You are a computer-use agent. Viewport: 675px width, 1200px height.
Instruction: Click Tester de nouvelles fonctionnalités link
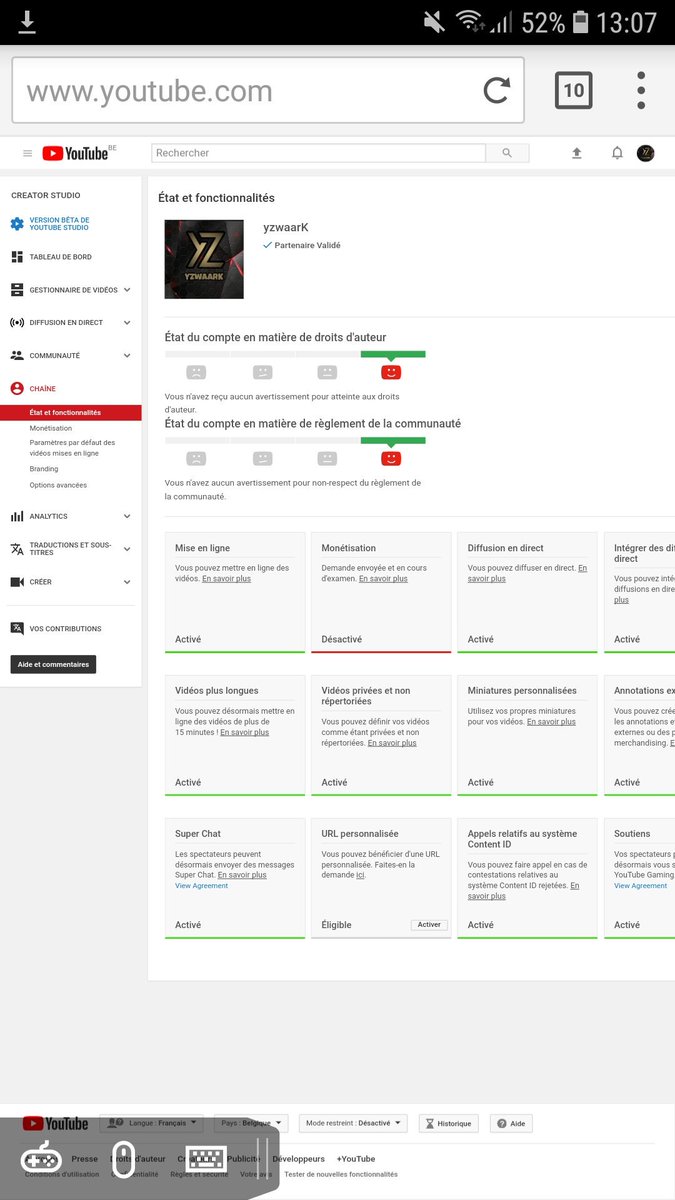tap(341, 1174)
